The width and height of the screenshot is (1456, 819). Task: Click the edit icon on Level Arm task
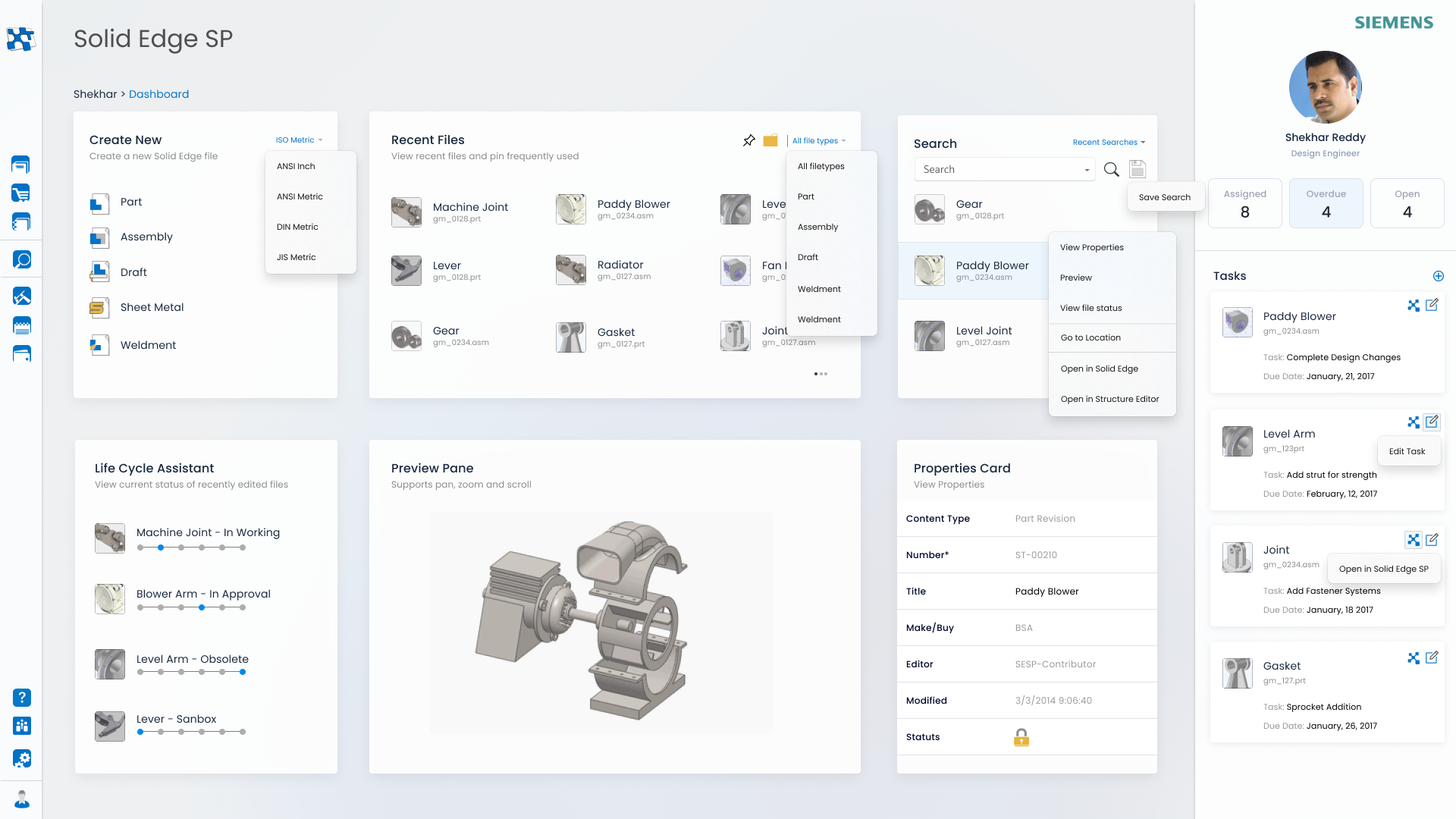coord(1432,422)
